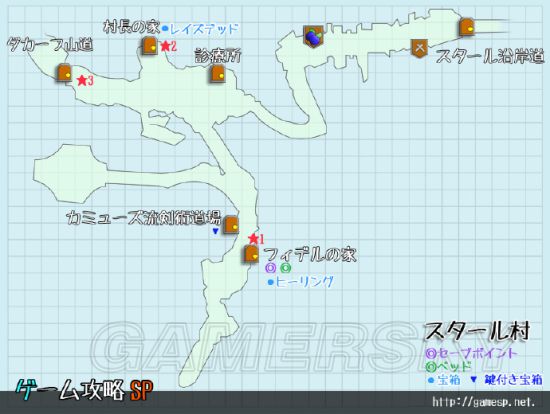Click the ゲーム攻略 SP logo

[85, 390]
